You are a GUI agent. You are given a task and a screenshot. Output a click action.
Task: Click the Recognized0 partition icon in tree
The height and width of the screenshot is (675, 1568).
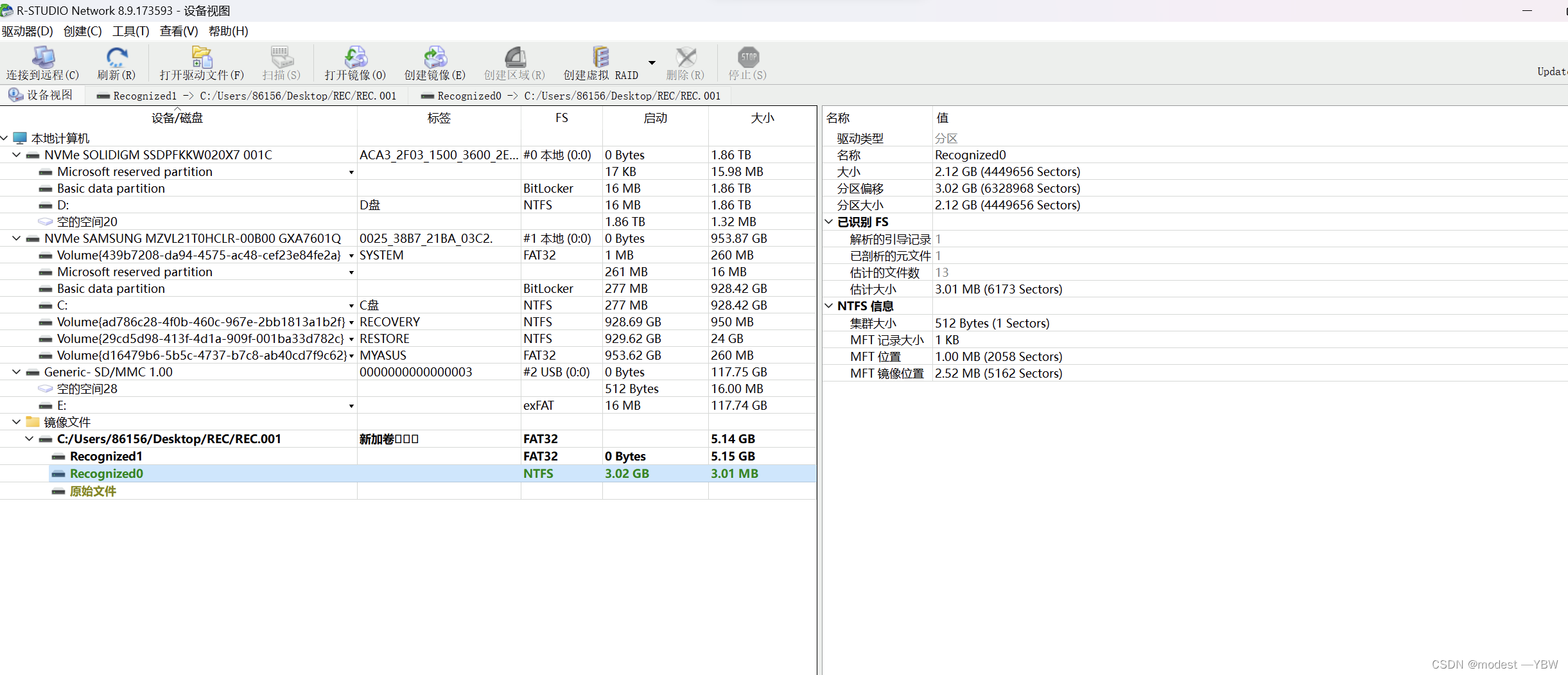click(58, 474)
